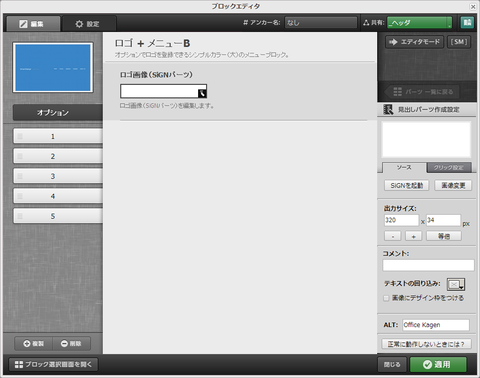Click checkmark icon on 適用 button
480x378 pixels.
coord(427,365)
